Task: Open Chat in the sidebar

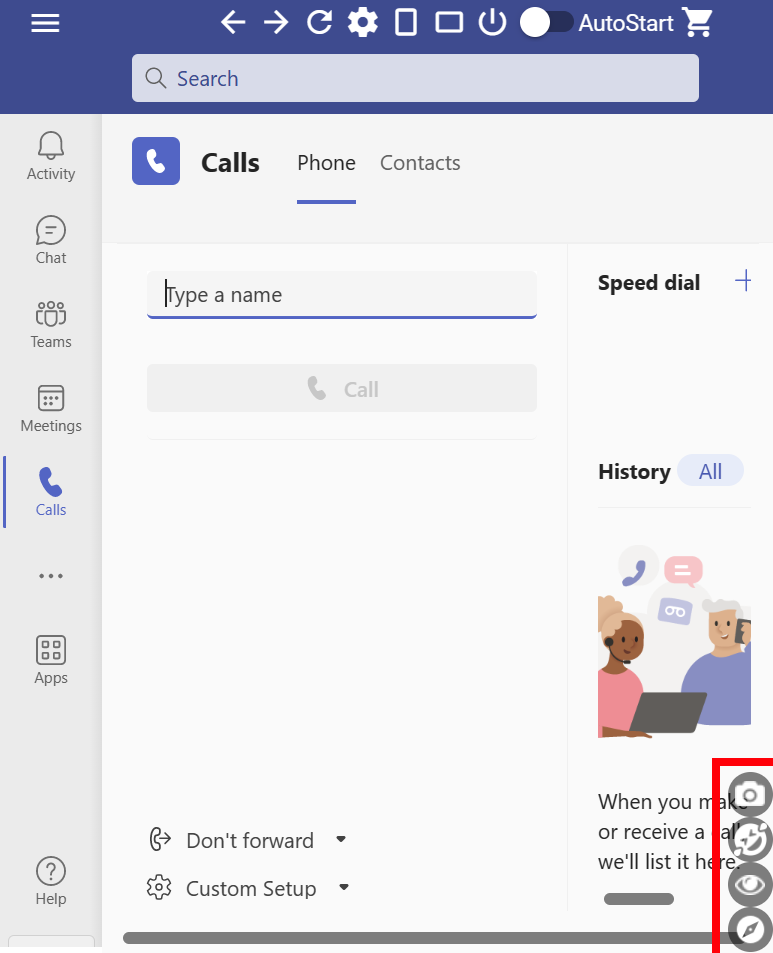Action: (51, 241)
